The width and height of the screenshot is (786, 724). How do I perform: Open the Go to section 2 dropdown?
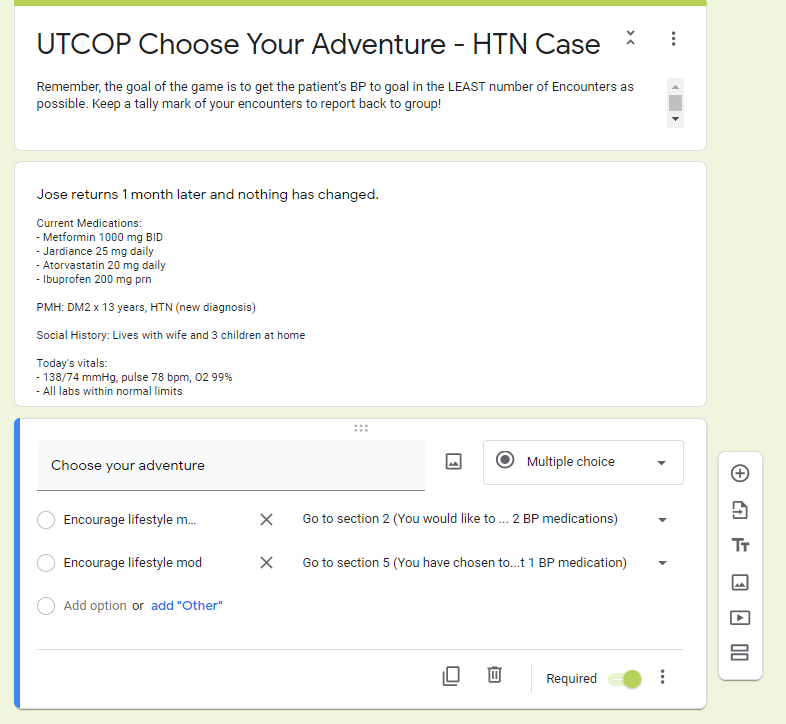[484, 519]
